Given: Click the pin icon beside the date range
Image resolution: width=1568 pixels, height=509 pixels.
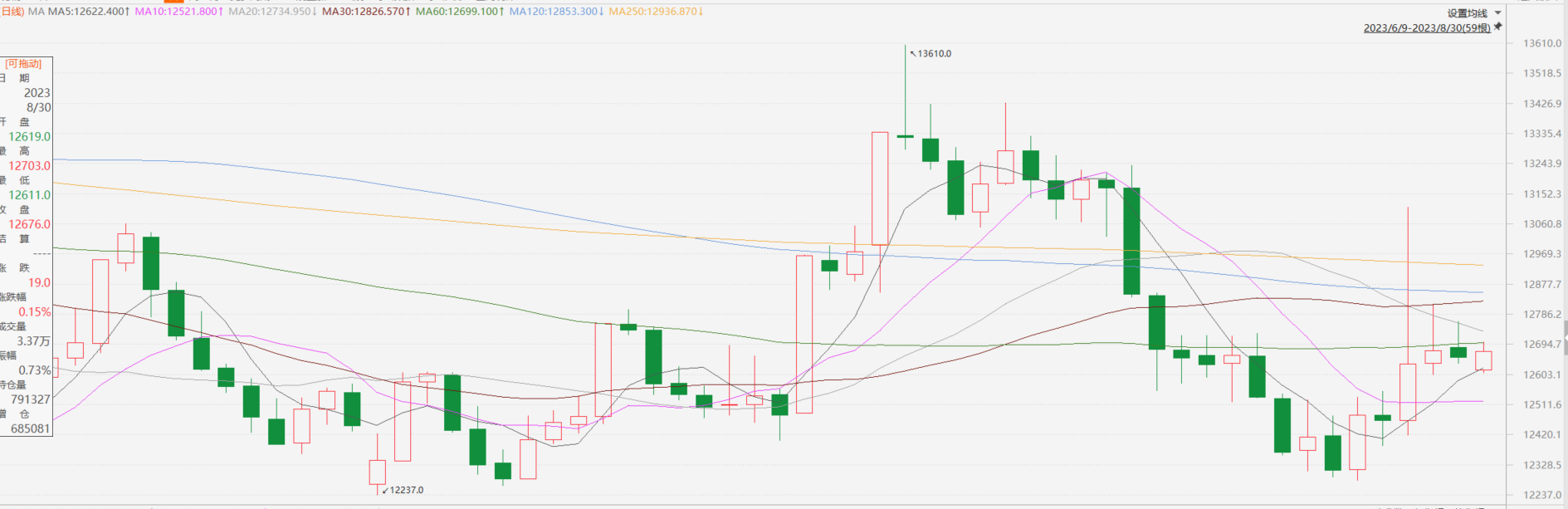Looking at the screenshot, I should click(x=1498, y=27).
